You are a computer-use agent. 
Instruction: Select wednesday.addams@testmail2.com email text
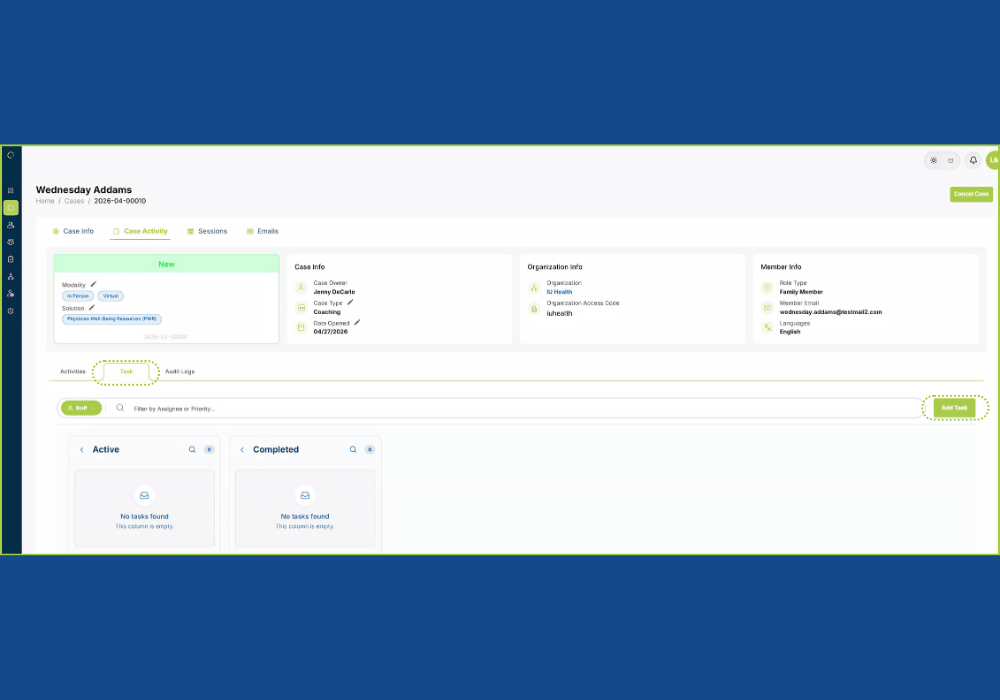pos(830,312)
